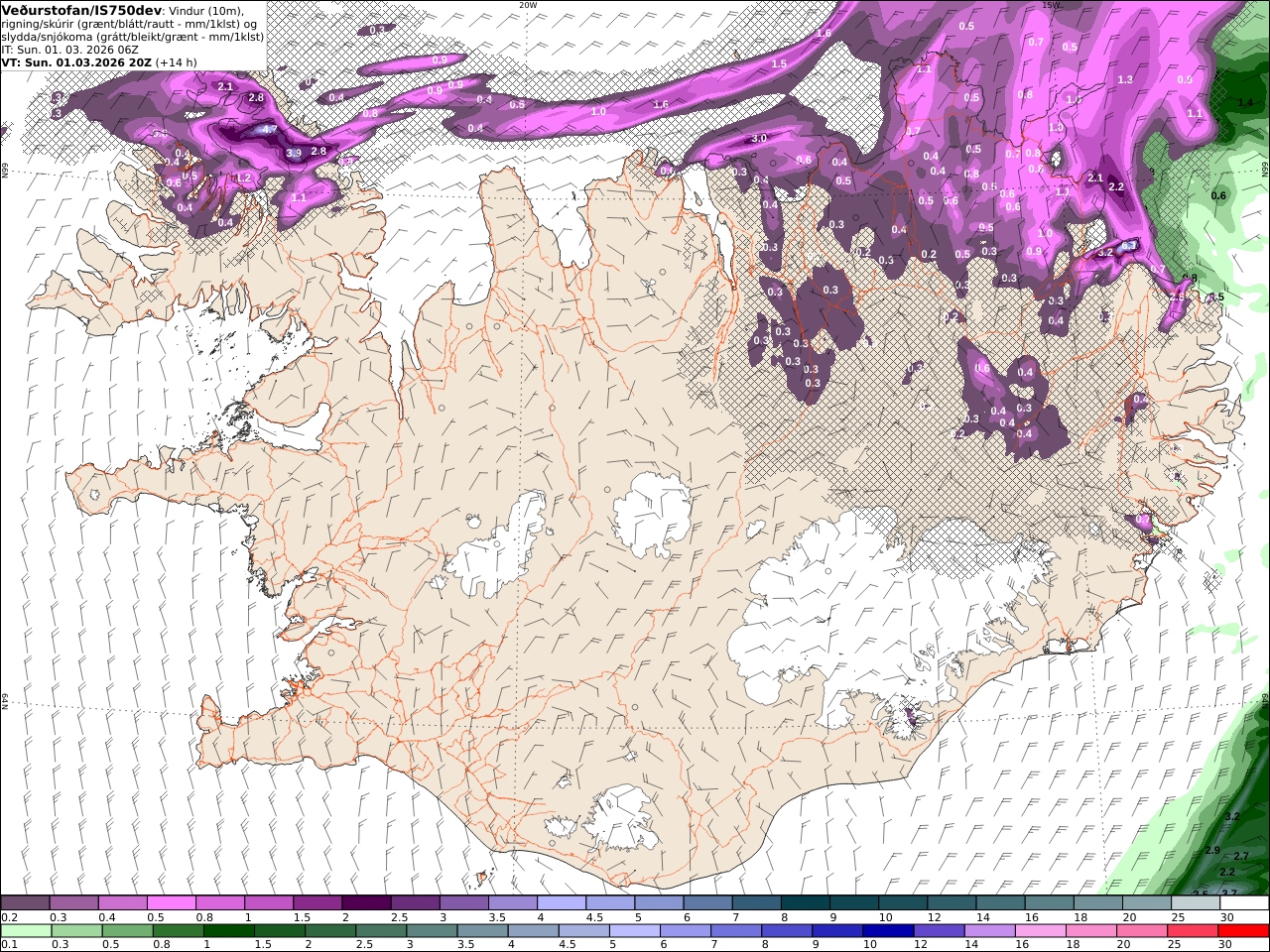
Task: Click the 20W longitude label
Action: (528, 5)
